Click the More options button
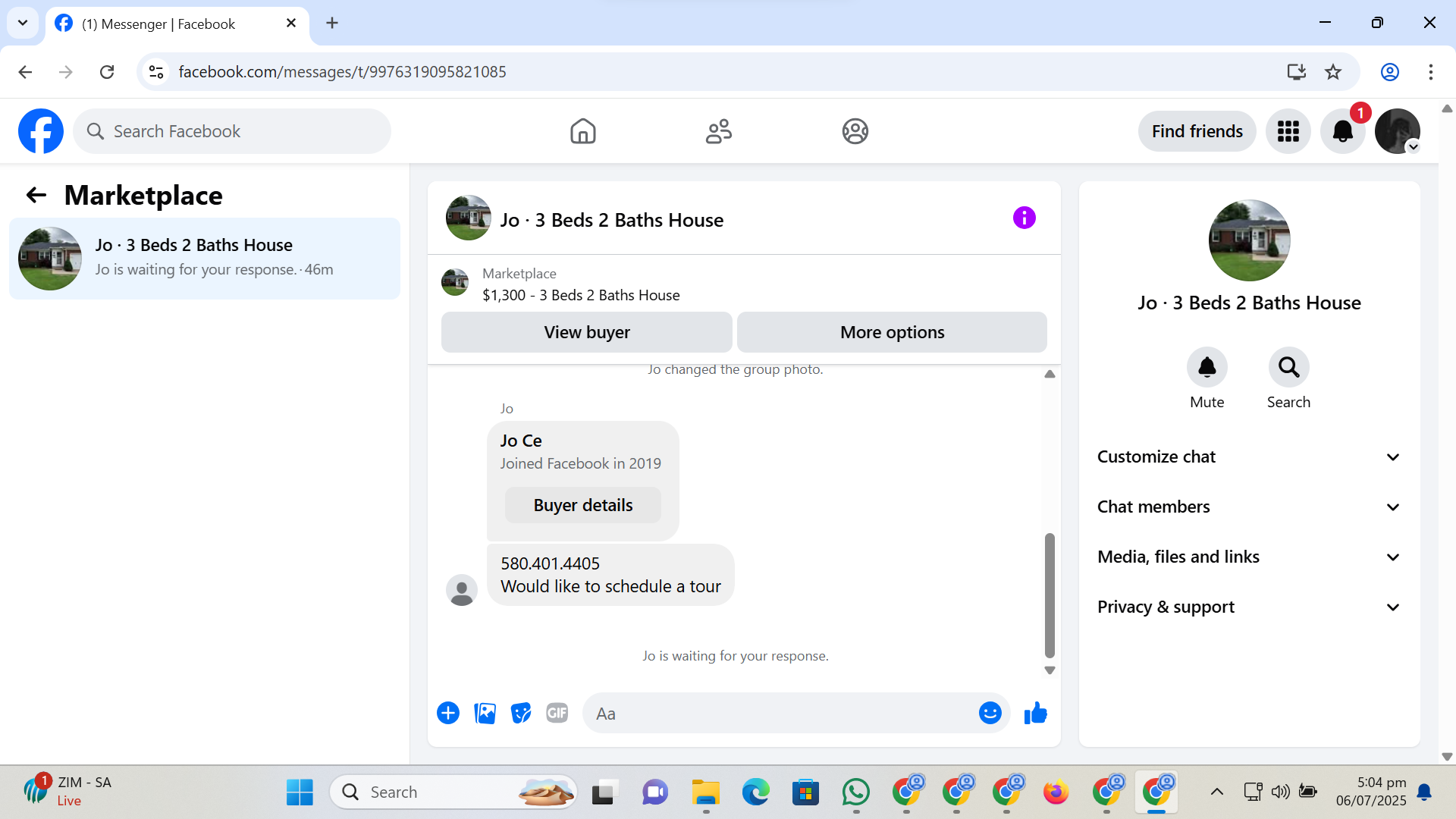This screenshot has width=1456, height=819. (892, 332)
